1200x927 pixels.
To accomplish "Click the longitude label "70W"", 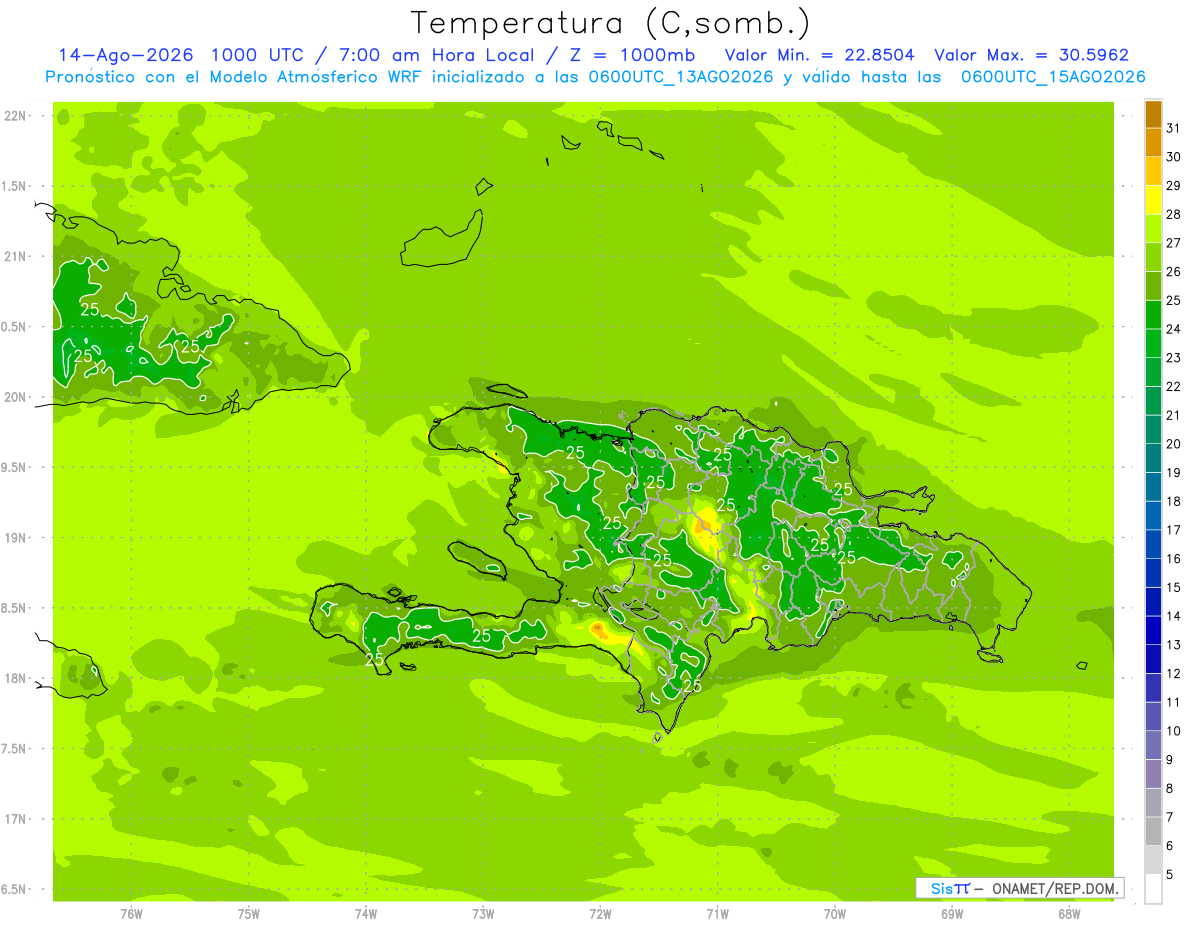I will click(835, 913).
